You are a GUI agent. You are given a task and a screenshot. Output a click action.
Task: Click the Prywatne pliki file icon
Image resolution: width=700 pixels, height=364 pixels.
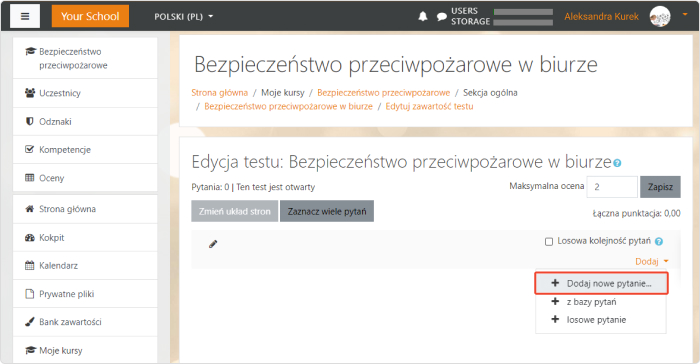[29, 294]
